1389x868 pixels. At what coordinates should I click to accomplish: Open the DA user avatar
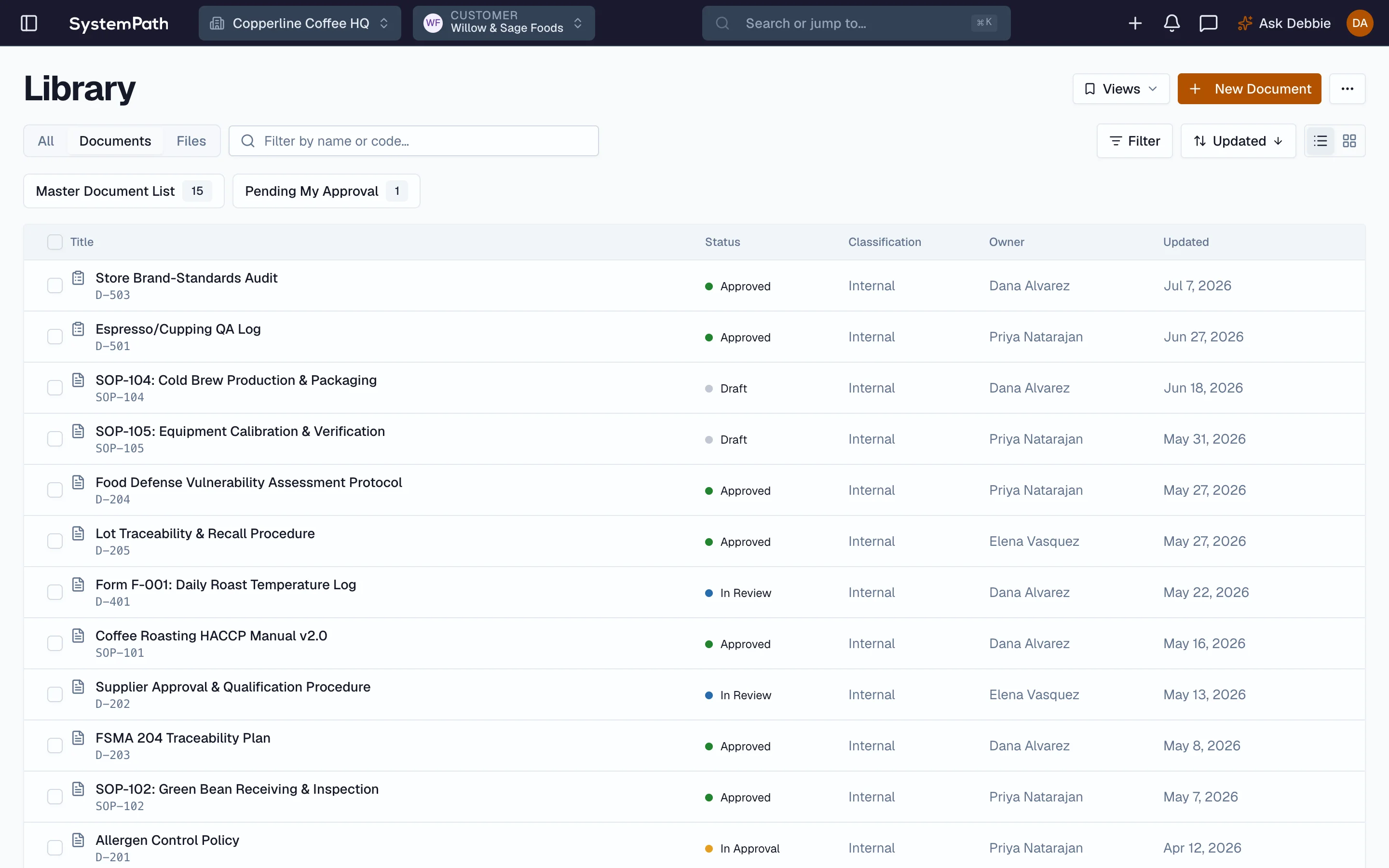coord(1359,23)
